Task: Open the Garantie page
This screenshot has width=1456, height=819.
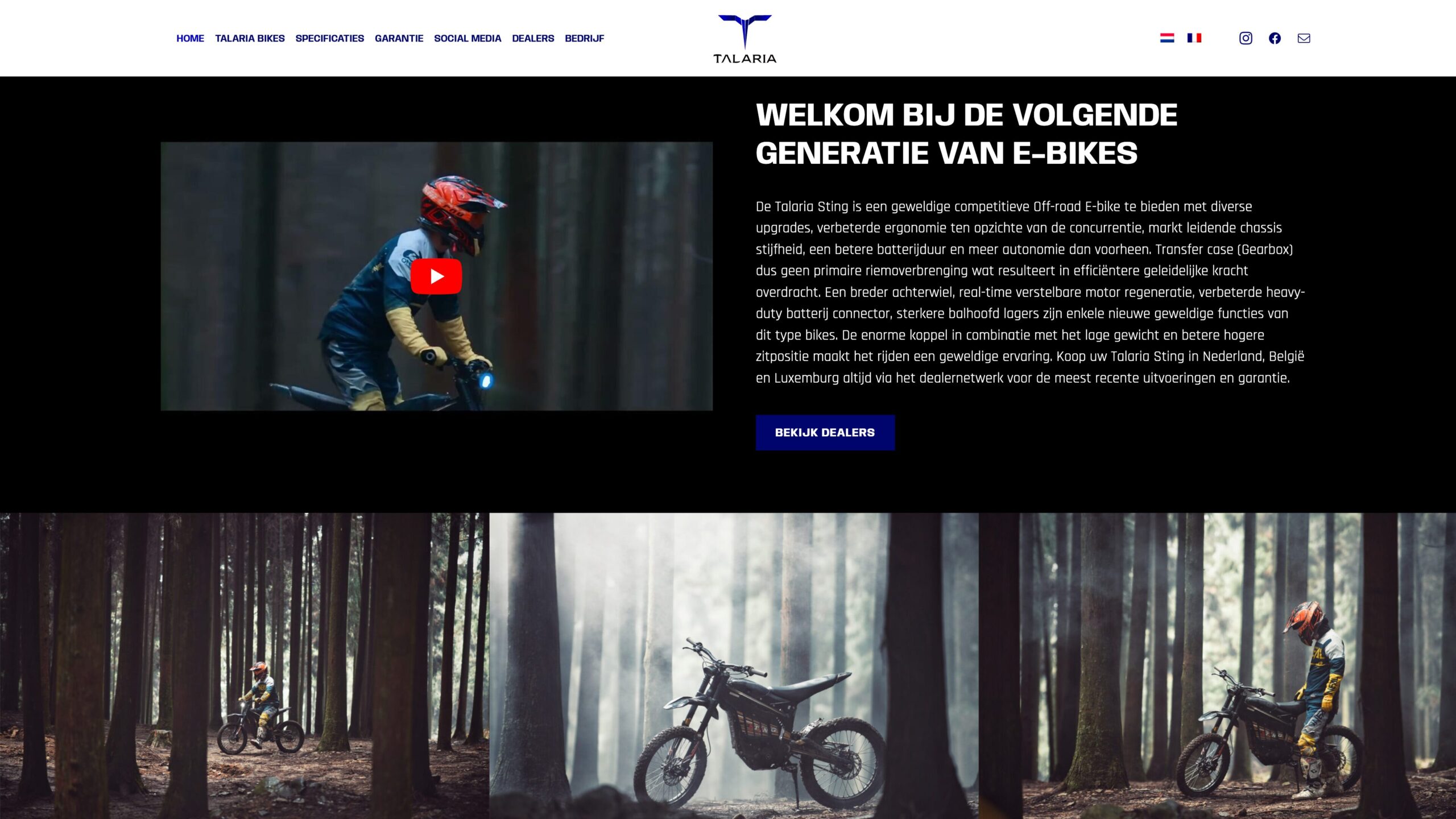Action: (399, 38)
